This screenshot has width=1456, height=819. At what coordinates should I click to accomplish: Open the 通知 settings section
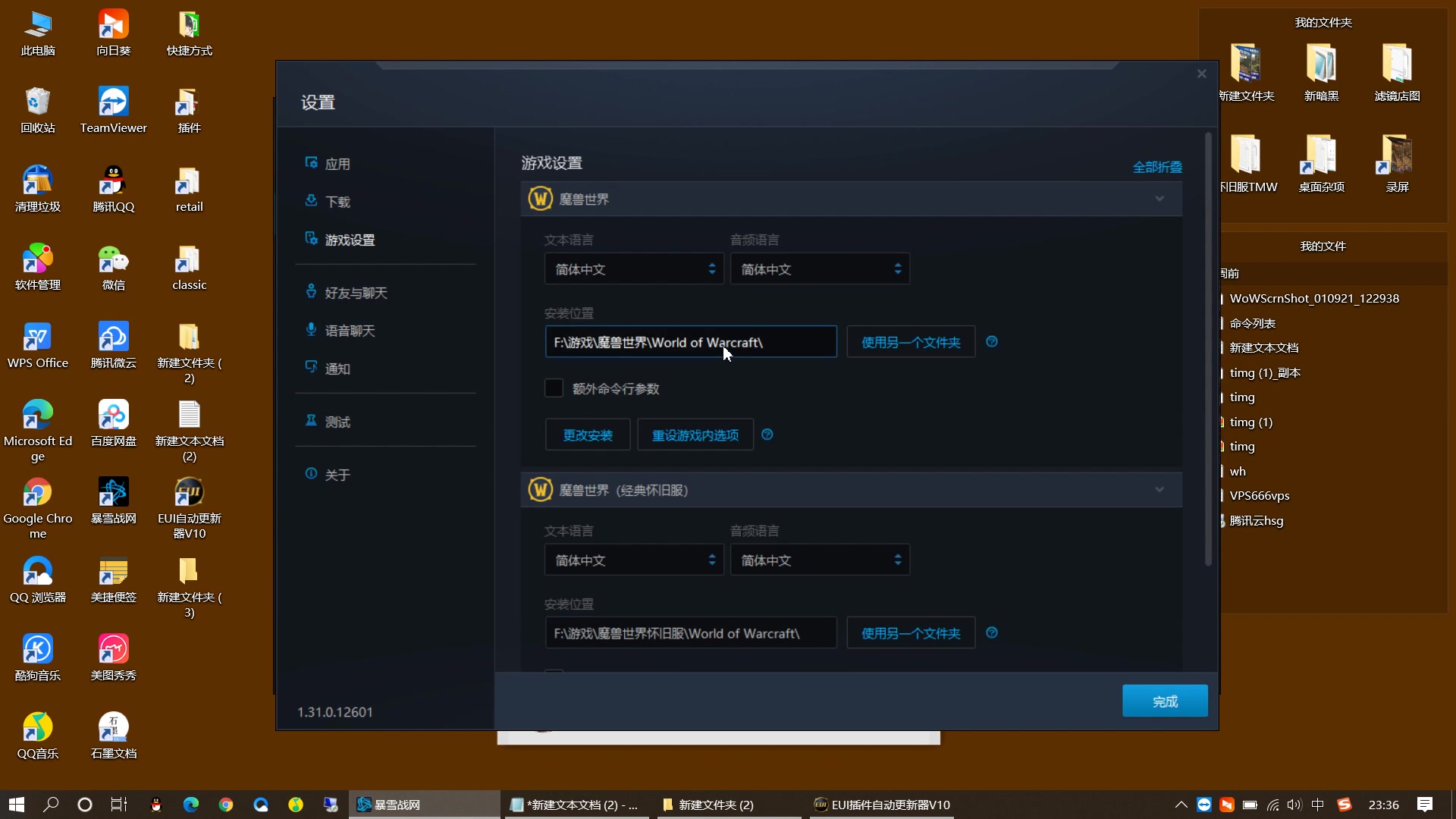[x=338, y=369]
